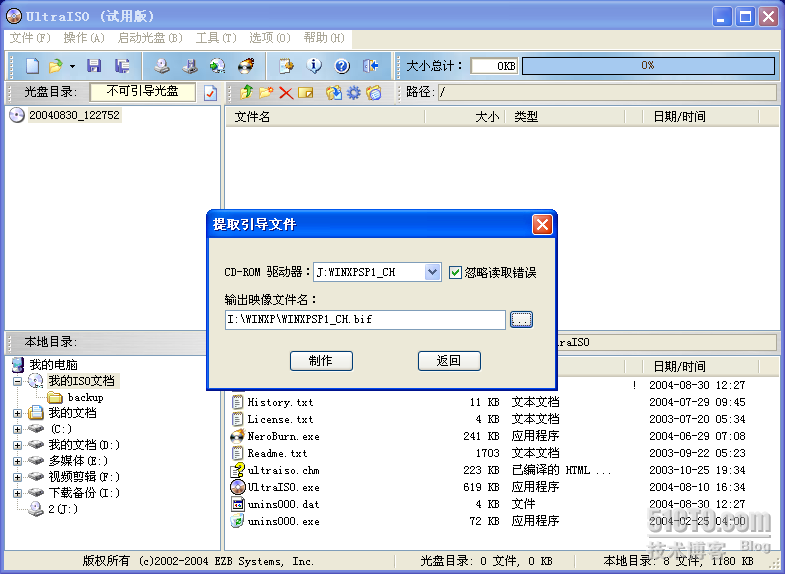Click the red X delete icon
785x574 pixels.
[x=286, y=93]
